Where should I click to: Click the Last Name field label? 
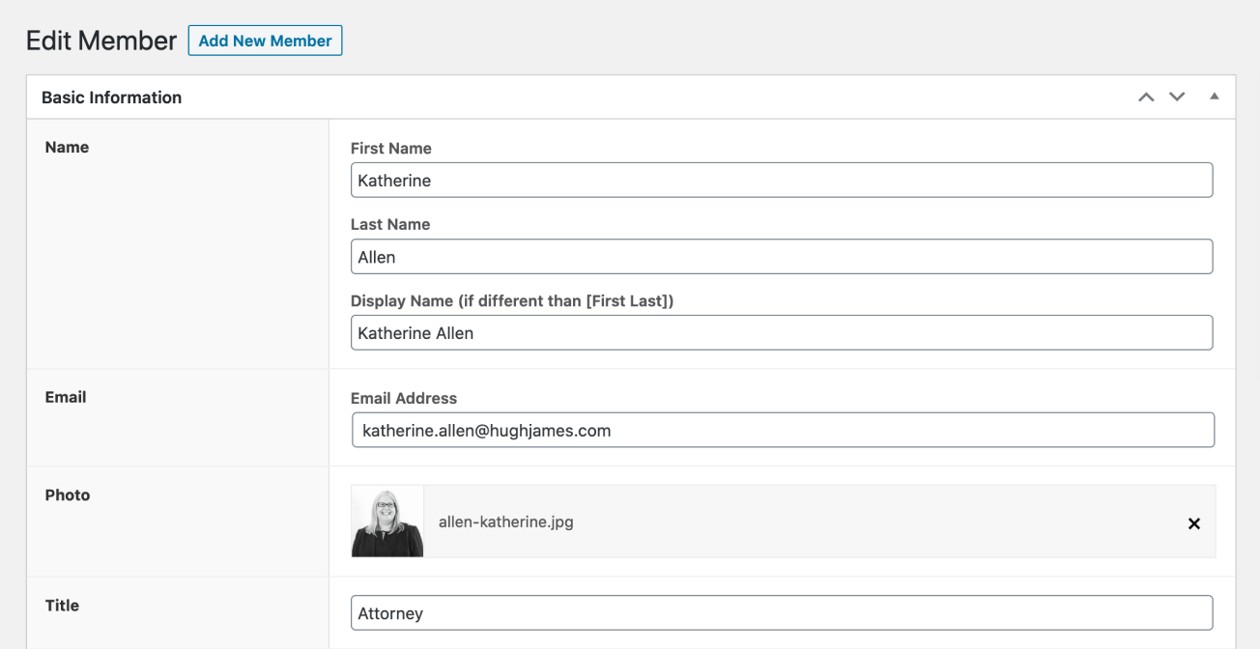tap(390, 224)
